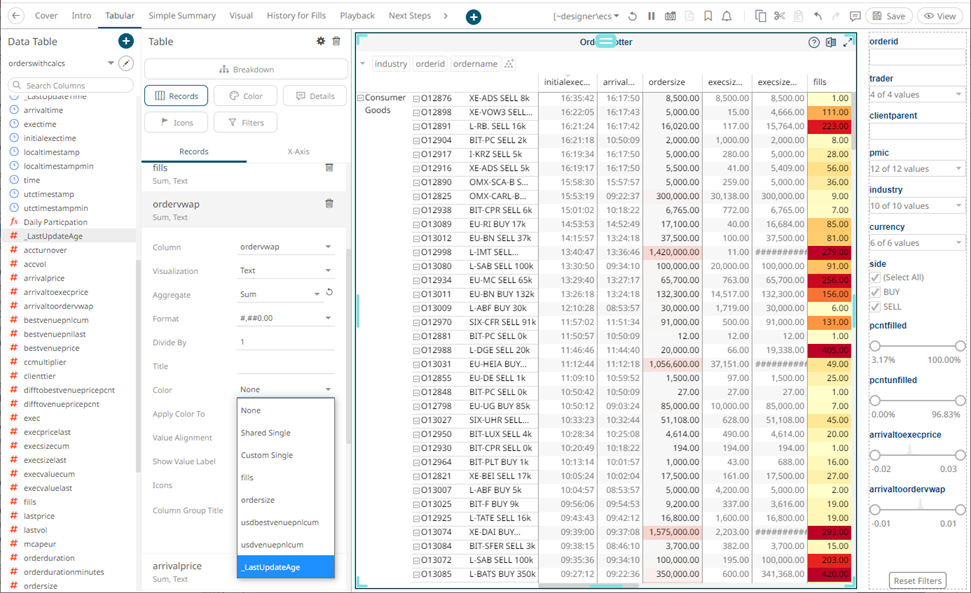This screenshot has width=971, height=593.
Task: Open Table settings gear
Action: click(321, 41)
